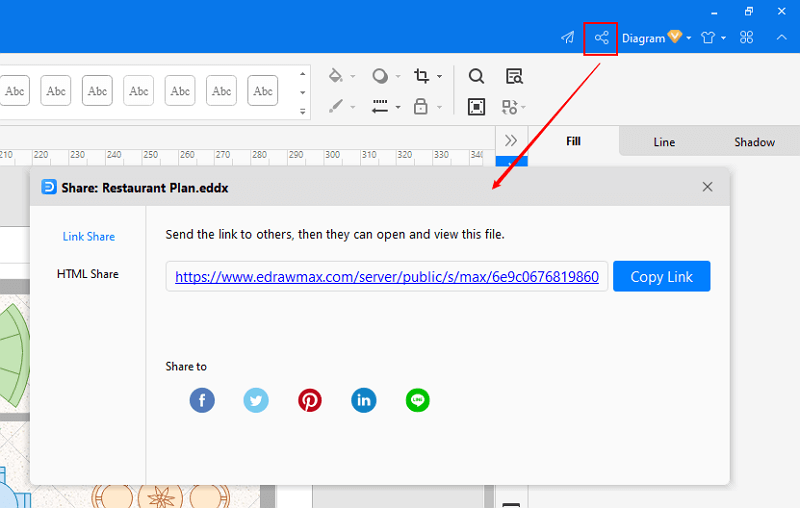Move style gallery up with arrow

(303, 74)
